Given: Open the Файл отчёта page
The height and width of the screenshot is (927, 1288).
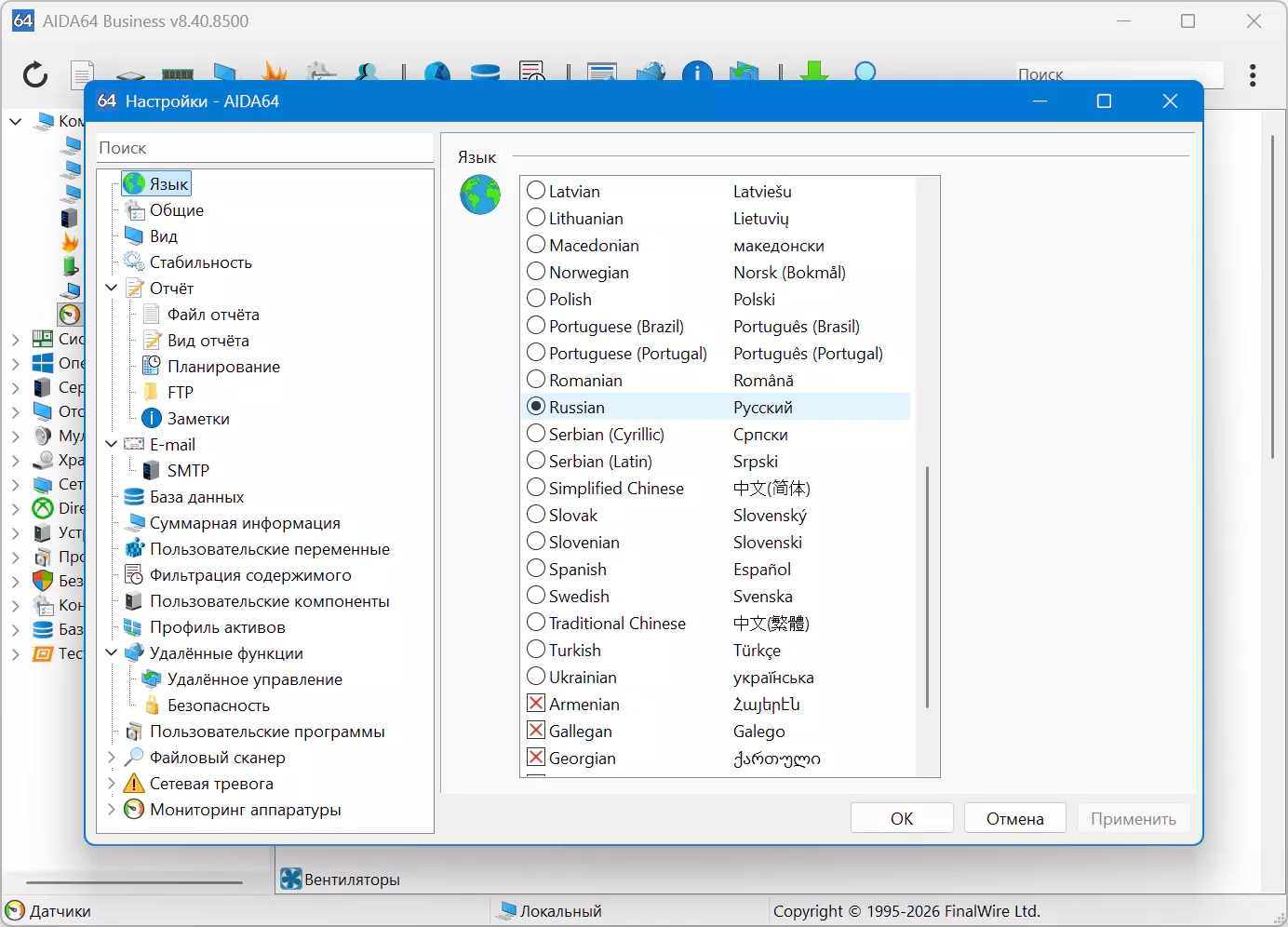Looking at the screenshot, I should pos(201,315).
